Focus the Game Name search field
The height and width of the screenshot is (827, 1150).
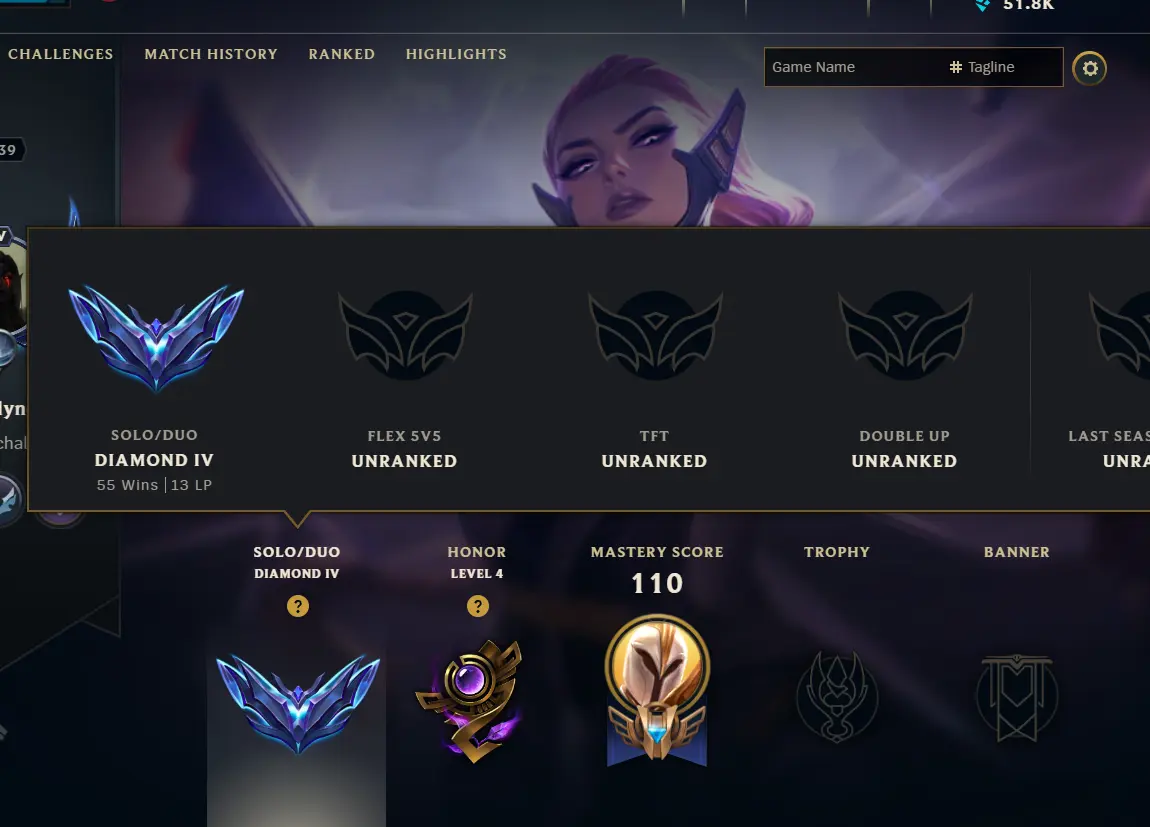tap(854, 67)
